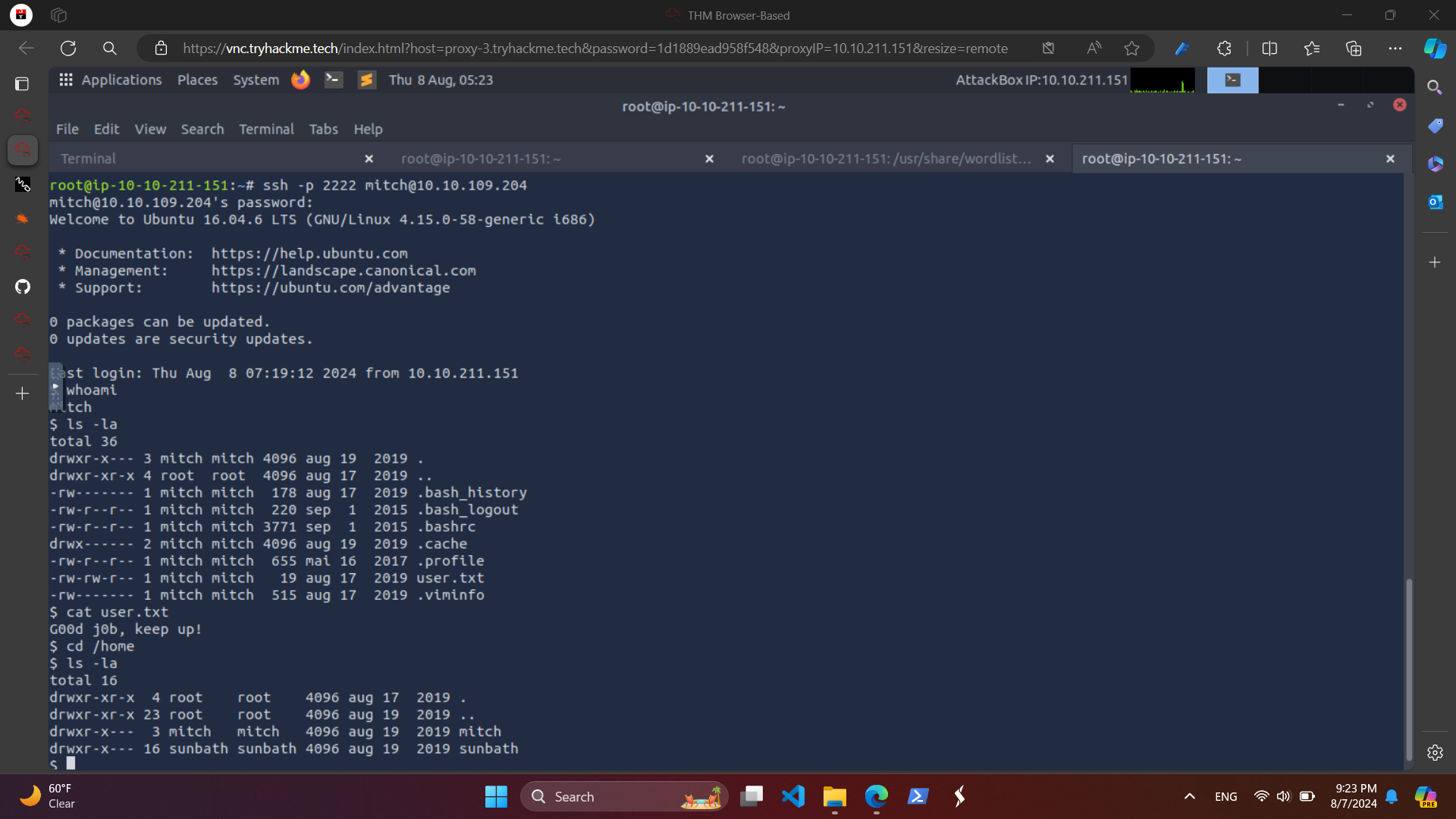
Task: Close the active terminal tab
Action: pyautogui.click(x=1390, y=158)
